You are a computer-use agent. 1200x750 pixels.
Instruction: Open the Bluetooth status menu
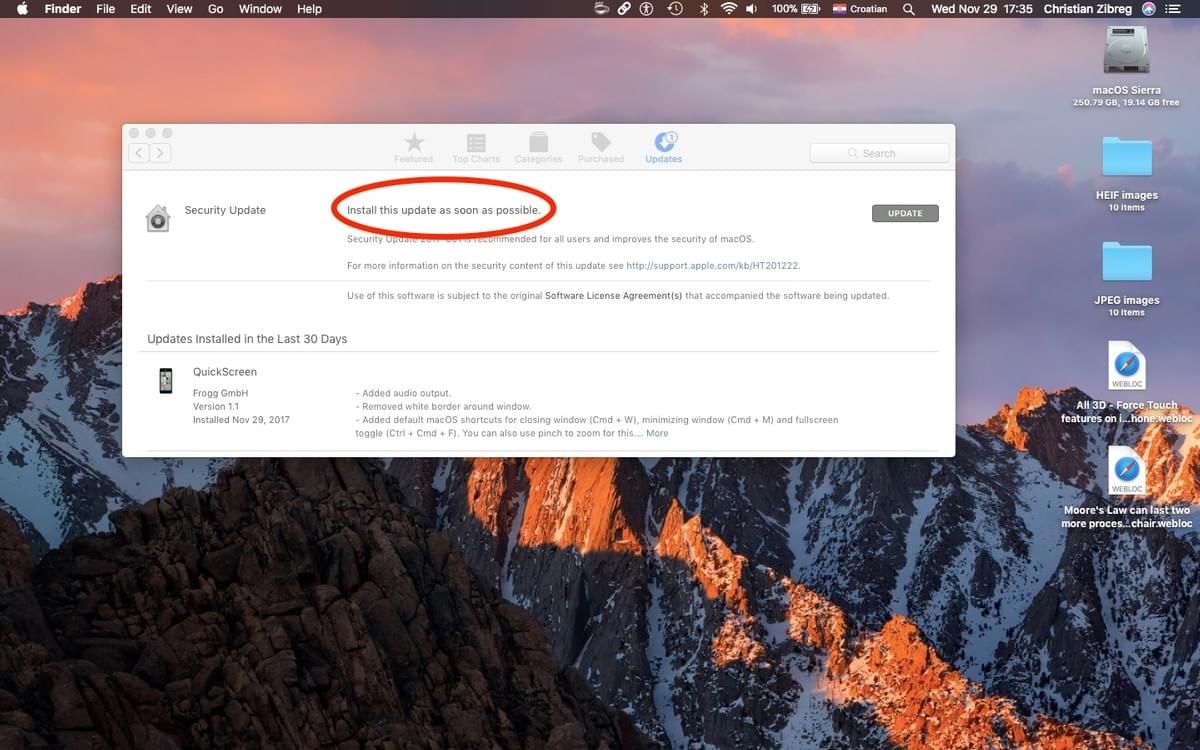703,9
